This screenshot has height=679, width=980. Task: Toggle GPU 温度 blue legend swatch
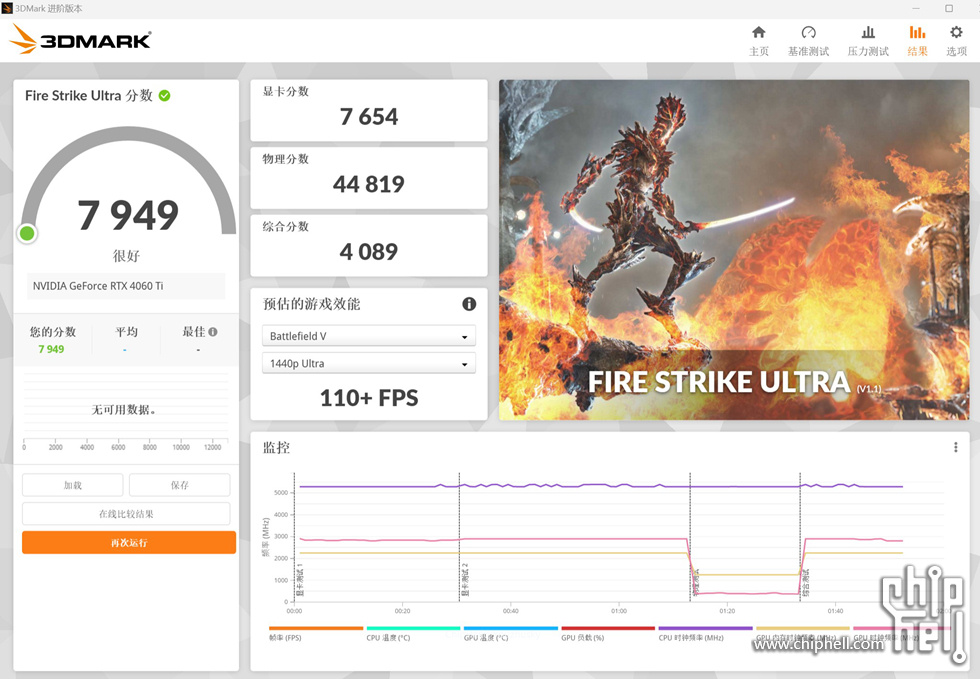pyautogui.click(x=511, y=628)
